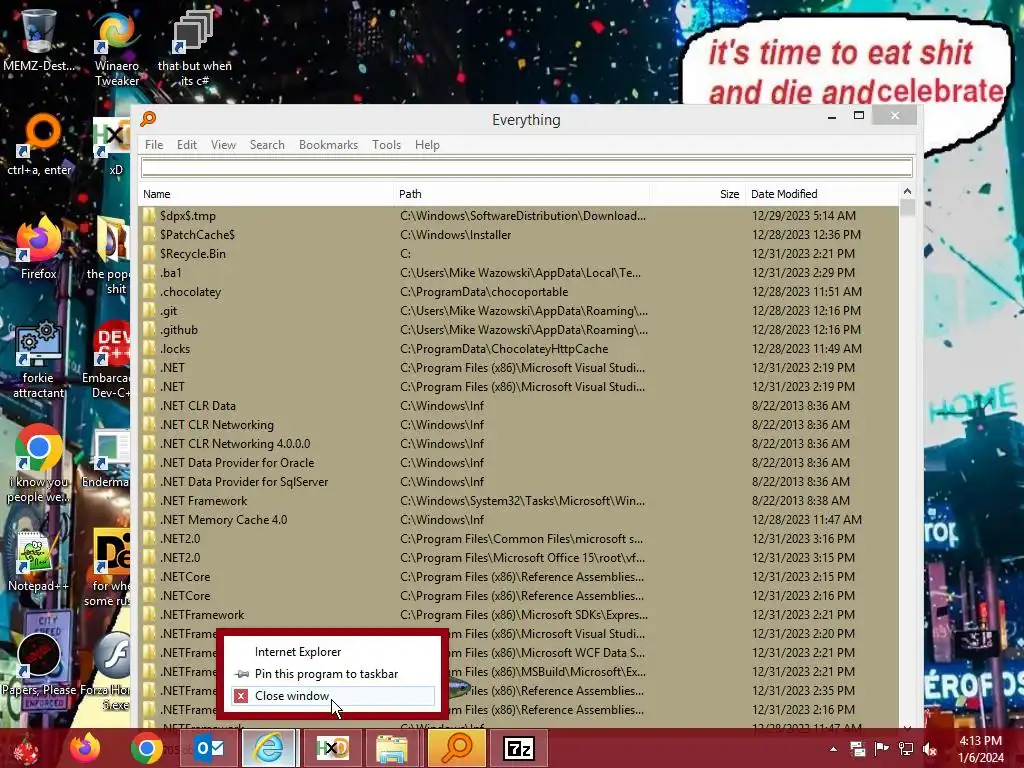This screenshot has width=1024, height=768.
Task: Select .NET Data Provider for Oracle row
Action: pyautogui.click(x=518, y=462)
